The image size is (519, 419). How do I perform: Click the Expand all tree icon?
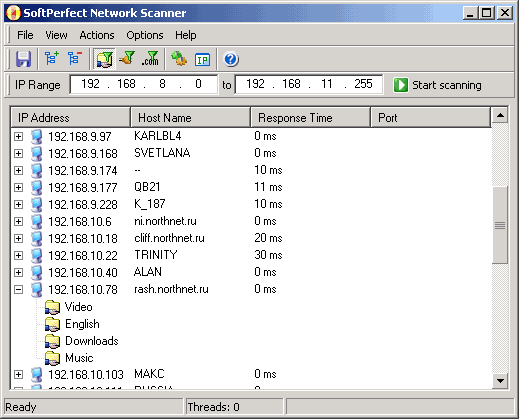51,58
